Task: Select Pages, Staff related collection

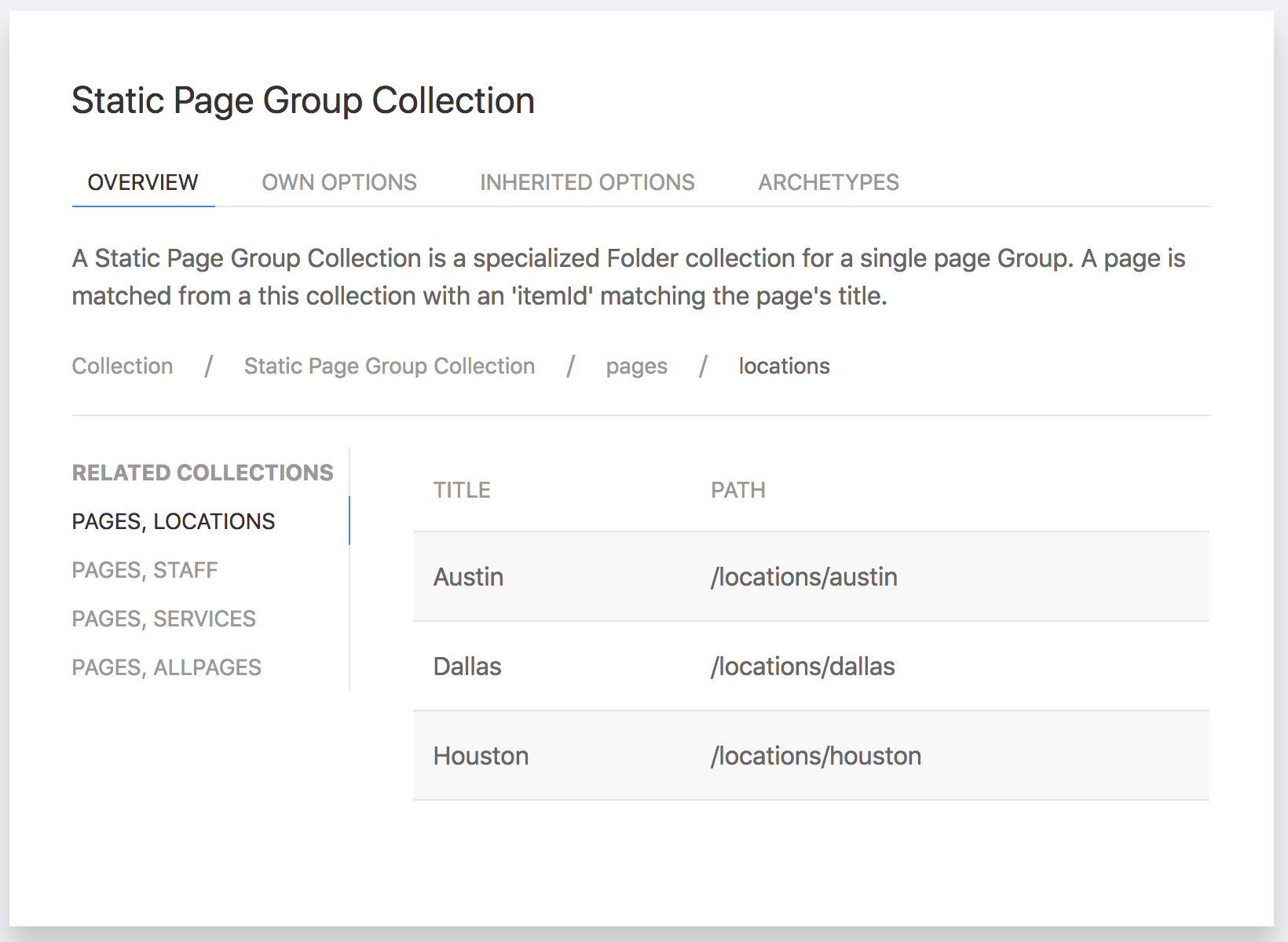Action: [x=145, y=570]
